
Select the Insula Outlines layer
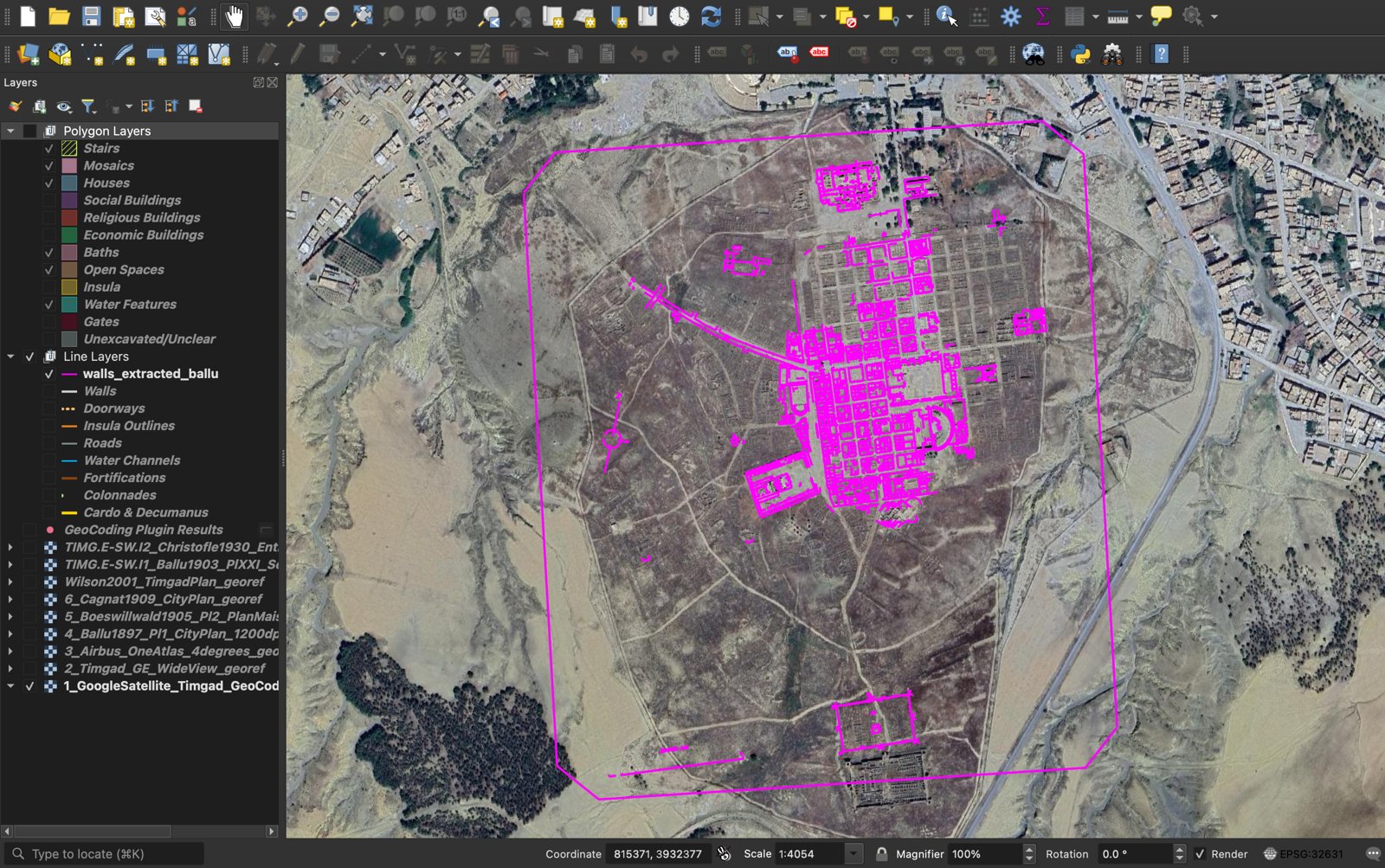tap(129, 426)
